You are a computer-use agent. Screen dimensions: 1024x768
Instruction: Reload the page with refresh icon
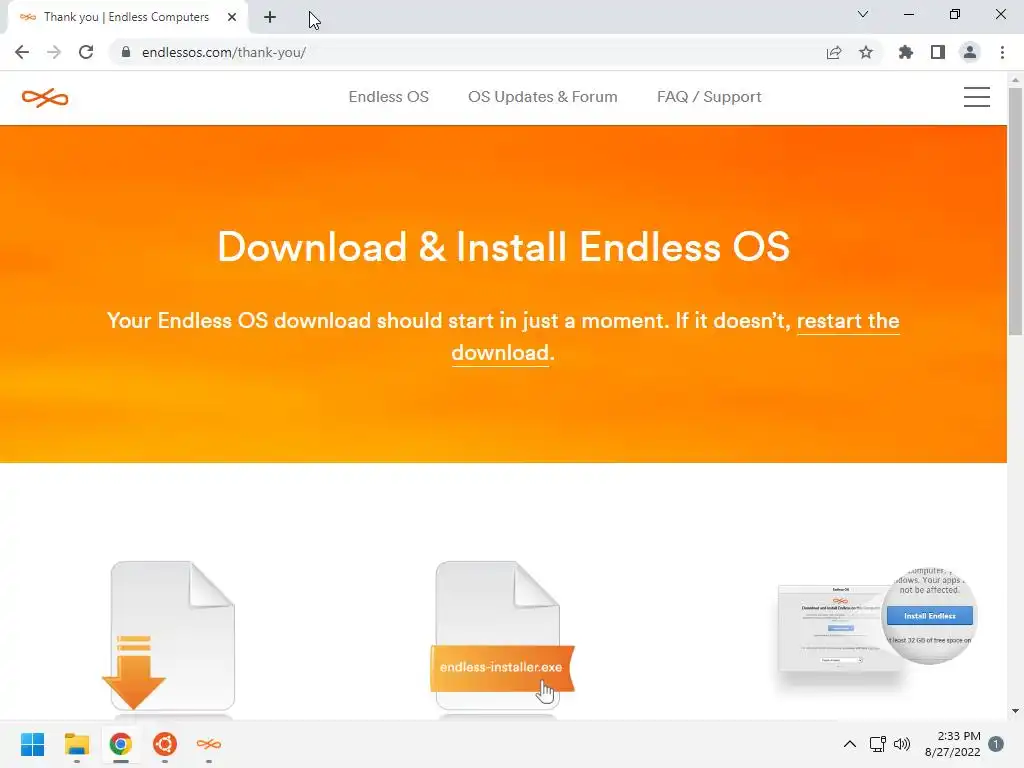click(x=86, y=52)
